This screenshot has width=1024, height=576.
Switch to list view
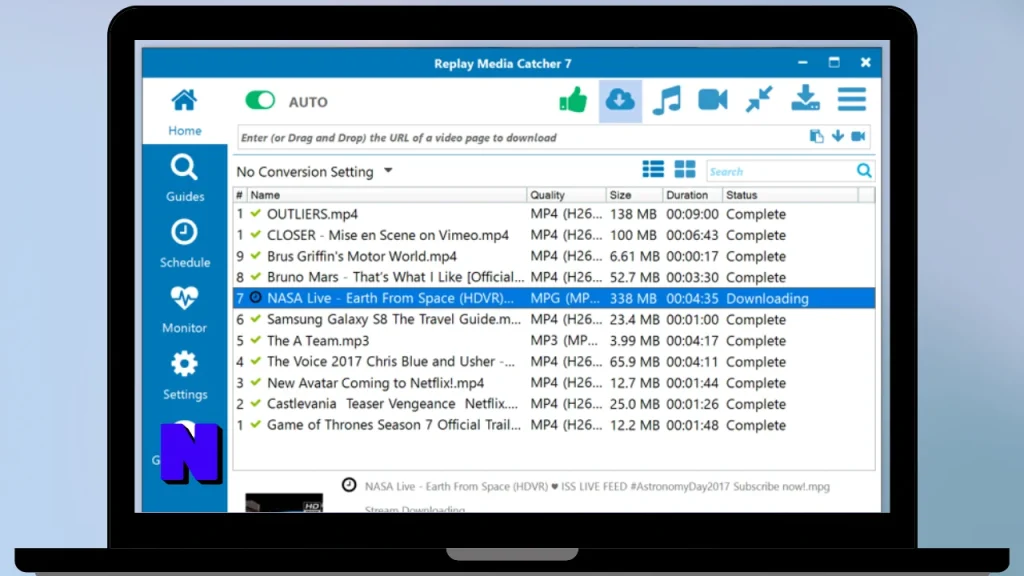[x=653, y=170]
